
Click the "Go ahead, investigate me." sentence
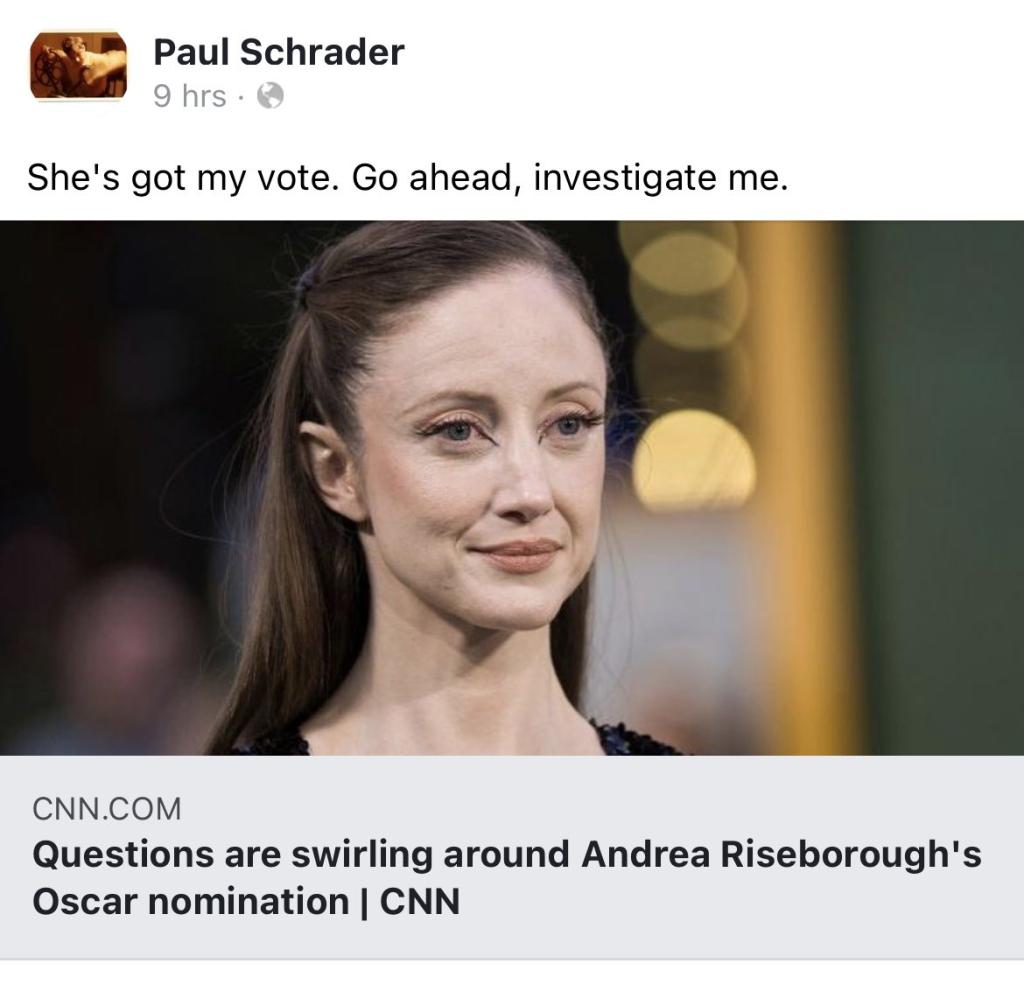click(x=570, y=178)
